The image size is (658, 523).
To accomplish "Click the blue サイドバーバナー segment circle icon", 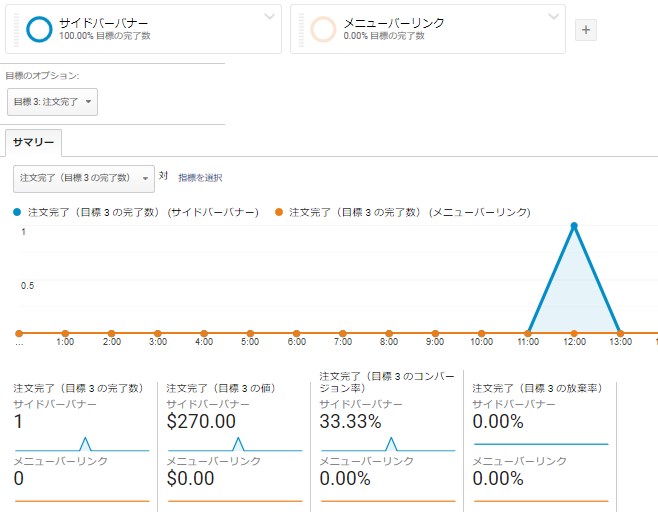I will click(x=39, y=29).
